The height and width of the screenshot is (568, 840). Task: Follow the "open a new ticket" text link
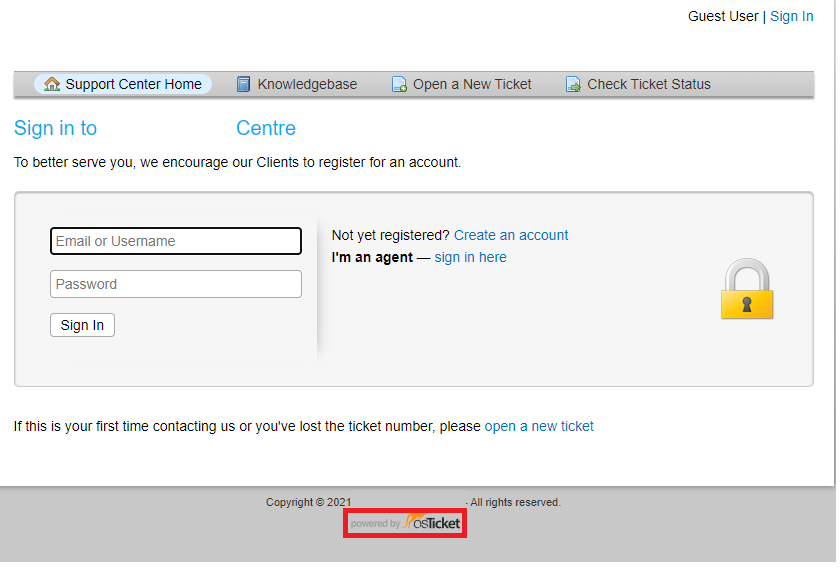pos(539,426)
